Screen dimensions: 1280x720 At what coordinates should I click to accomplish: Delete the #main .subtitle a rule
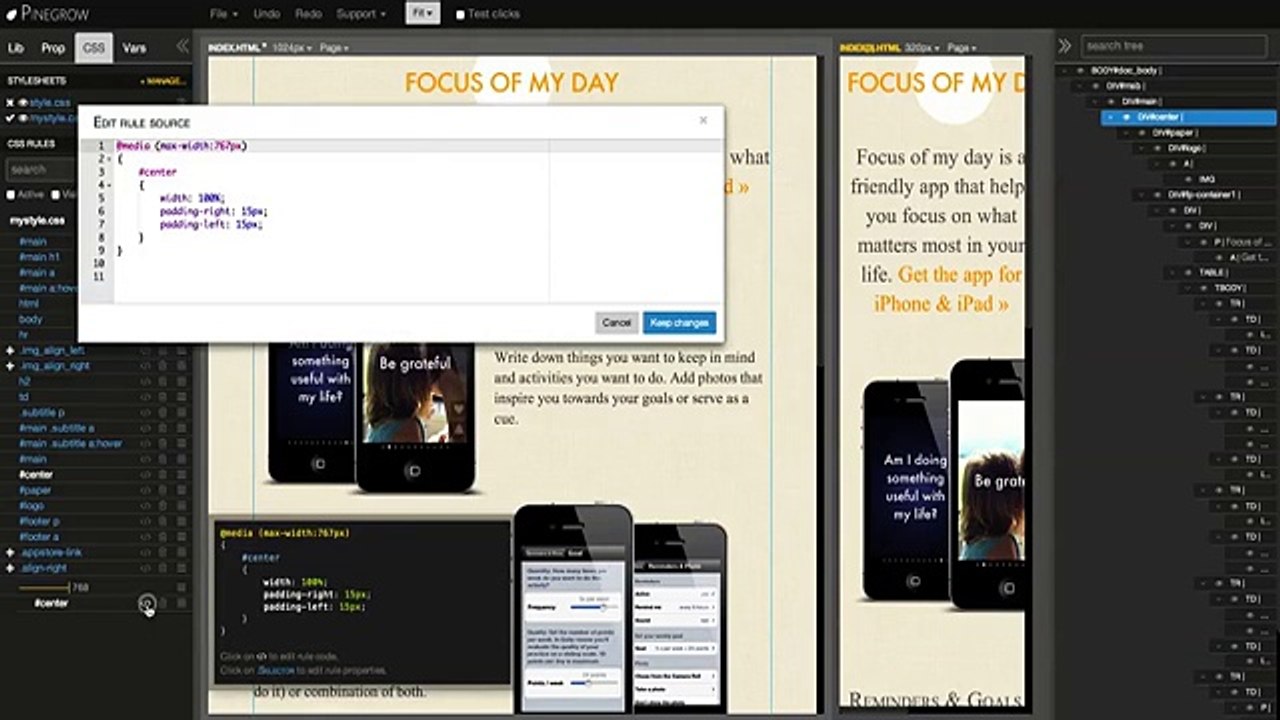163,428
